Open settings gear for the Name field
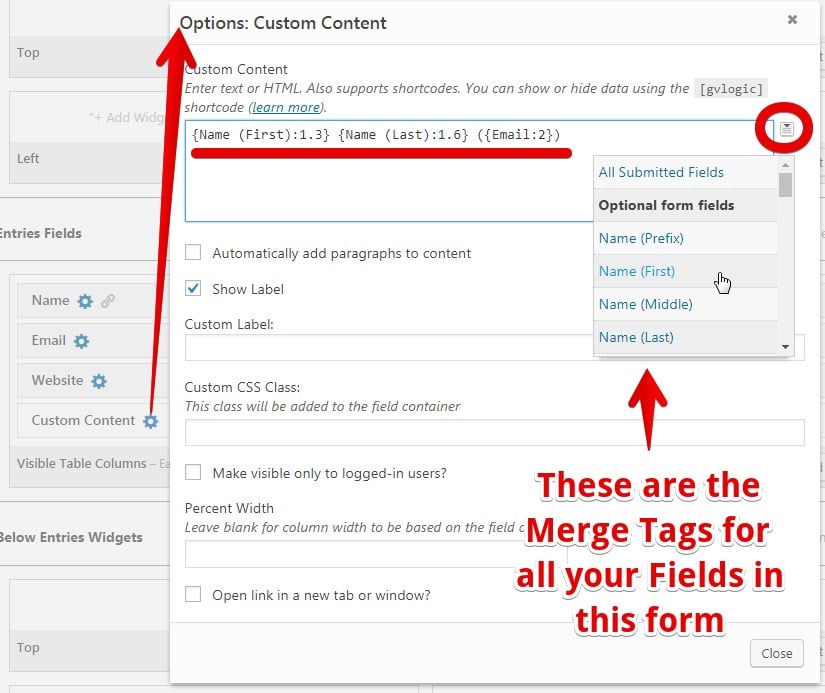 click(x=85, y=301)
